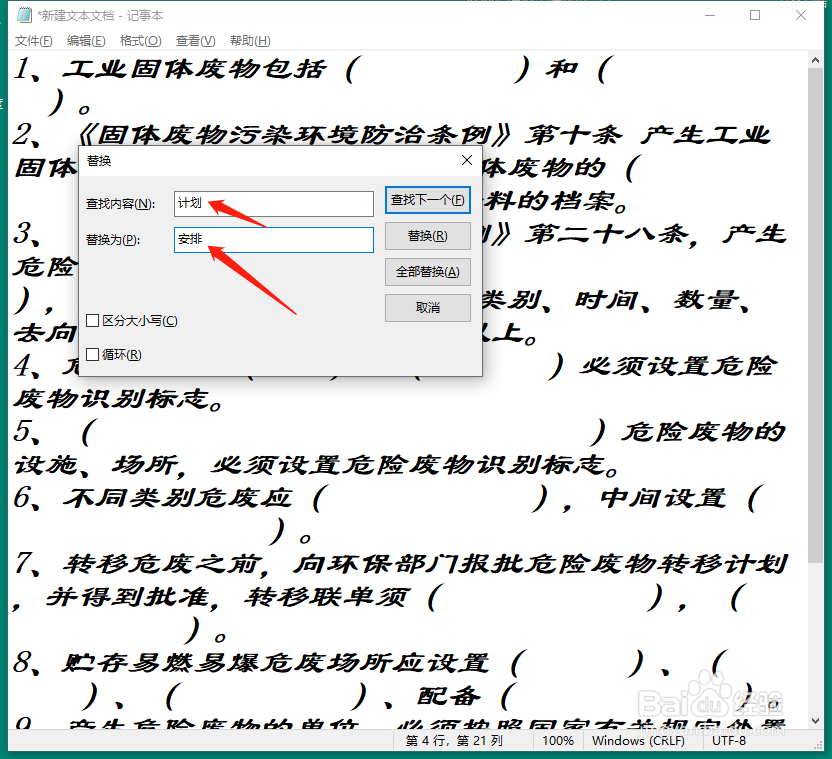The width and height of the screenshot is (832, 759).
Task: Click the text 转移联单须 in line 7
Action: 327,597
